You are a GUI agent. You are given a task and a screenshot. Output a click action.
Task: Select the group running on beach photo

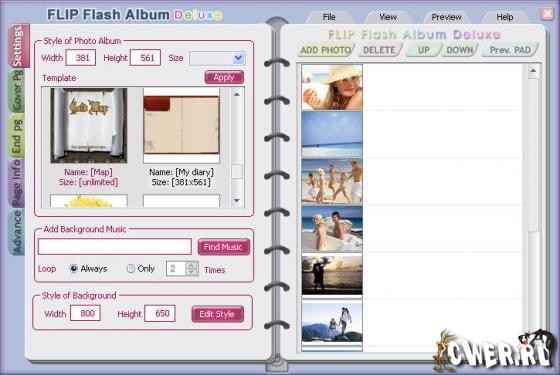point(332,181)
